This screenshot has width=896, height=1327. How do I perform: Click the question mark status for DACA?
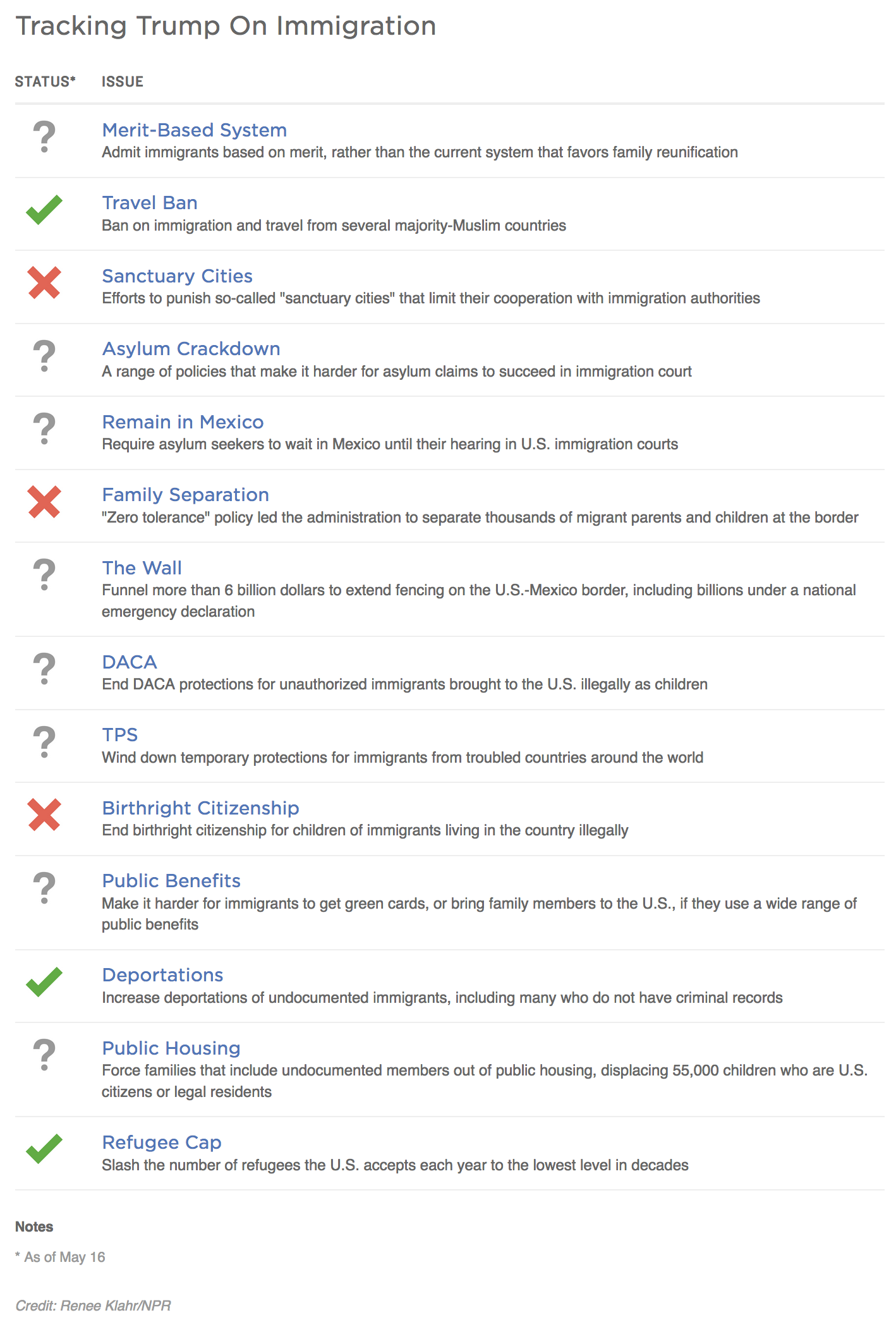[x=44, y=669]
